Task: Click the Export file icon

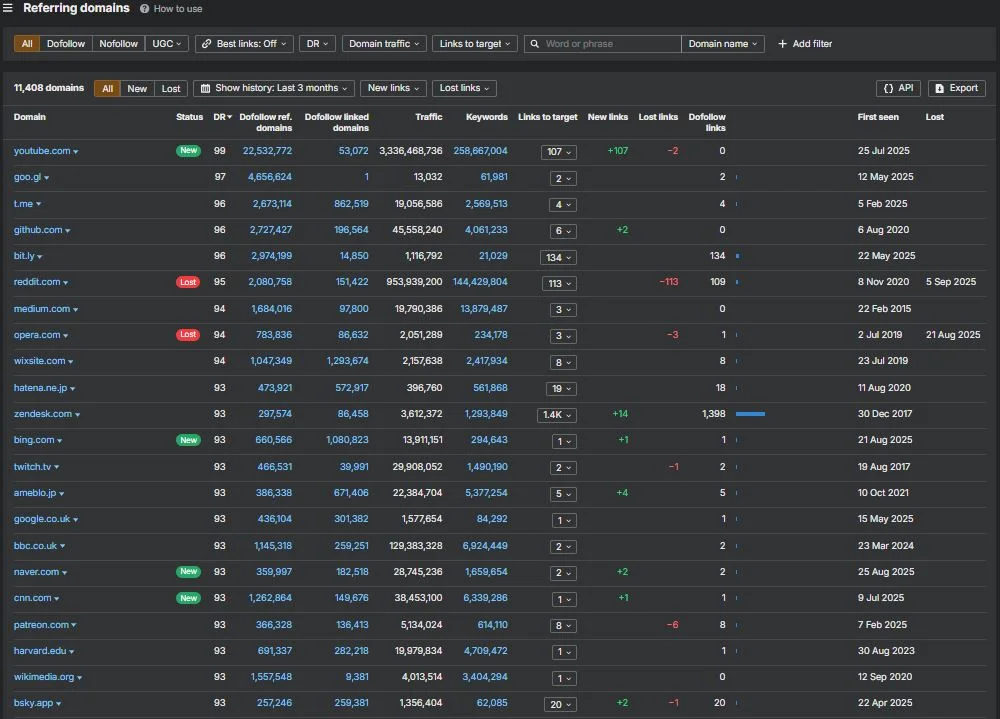Action: click(939, 88)
